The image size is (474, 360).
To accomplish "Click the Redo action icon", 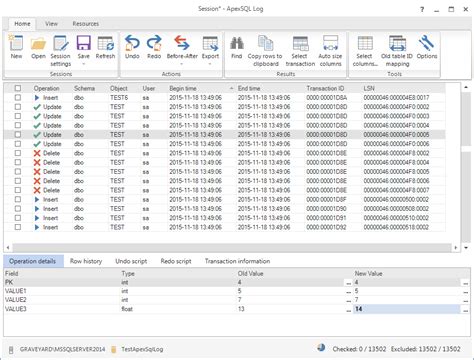I will (154, 44).
